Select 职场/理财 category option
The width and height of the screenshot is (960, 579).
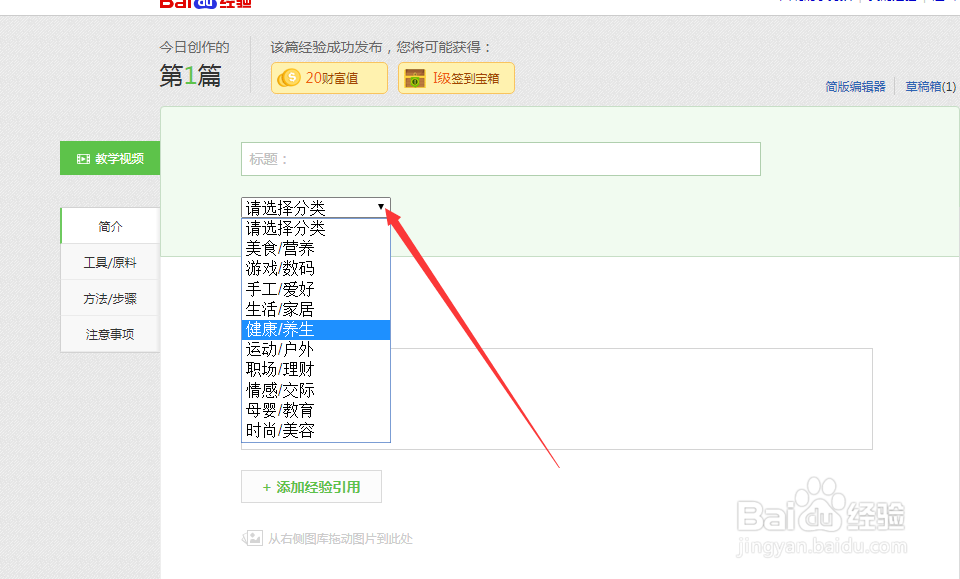[316, 370]
